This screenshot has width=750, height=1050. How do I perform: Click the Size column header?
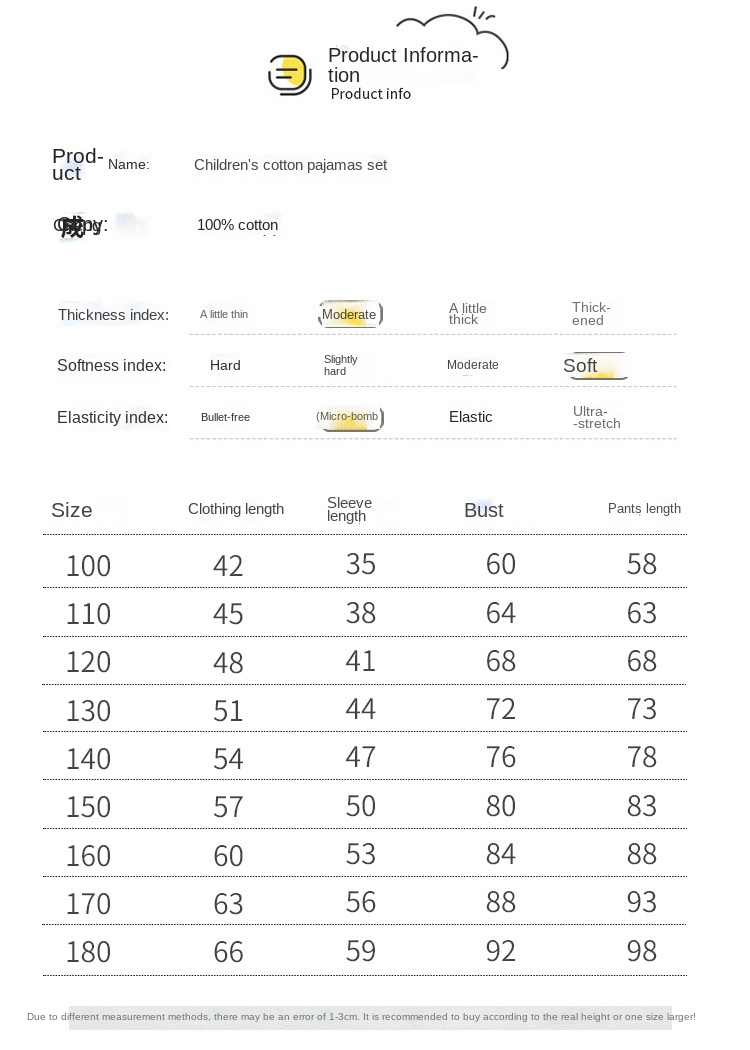[x=72, y=510]
